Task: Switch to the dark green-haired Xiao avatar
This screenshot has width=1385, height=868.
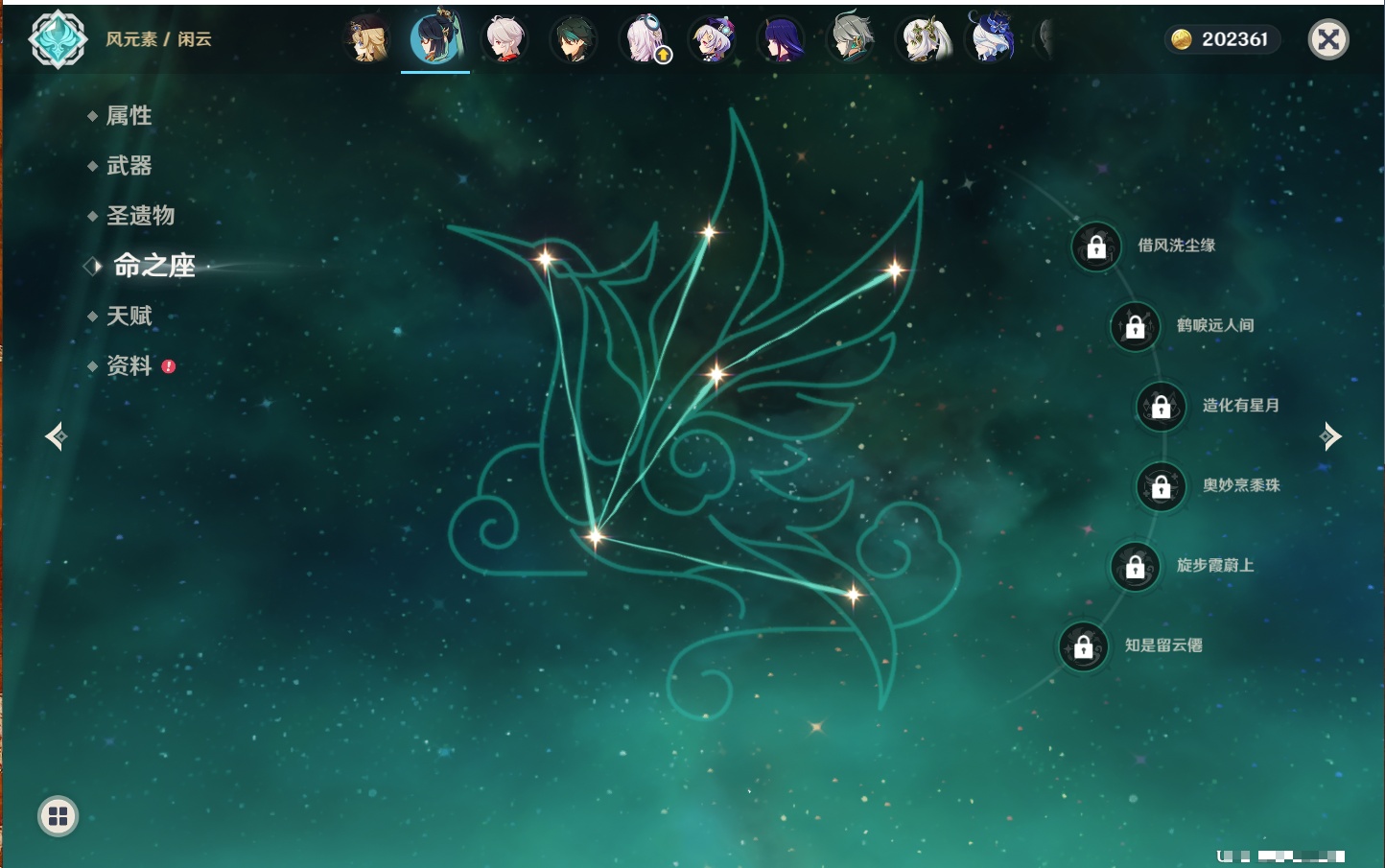Action: (574, 39)
